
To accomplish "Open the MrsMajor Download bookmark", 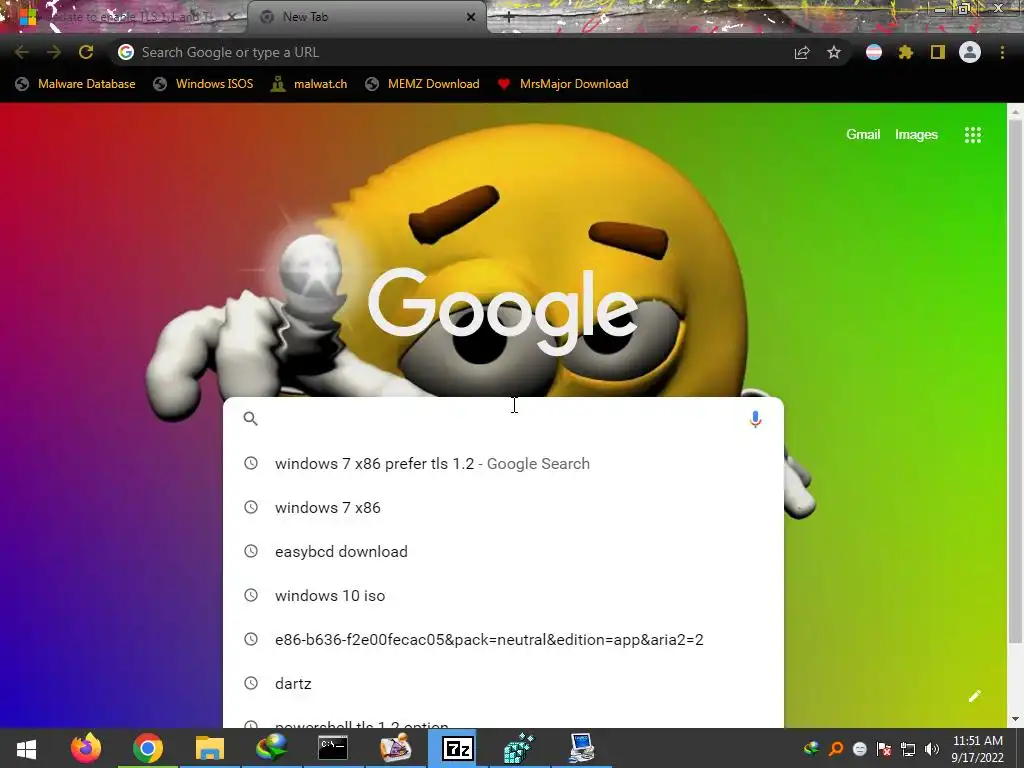I will [563, 84].
